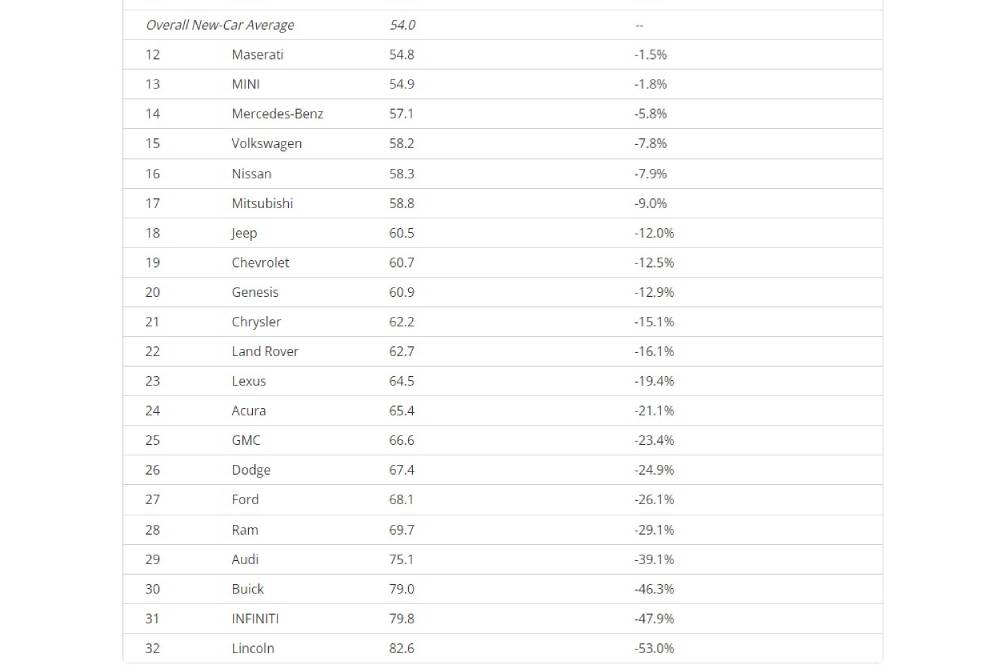The width and height of the screenshot is (1000, 667).
Task: Click the Mitsubishi table entry
Action: pos(262,203)
